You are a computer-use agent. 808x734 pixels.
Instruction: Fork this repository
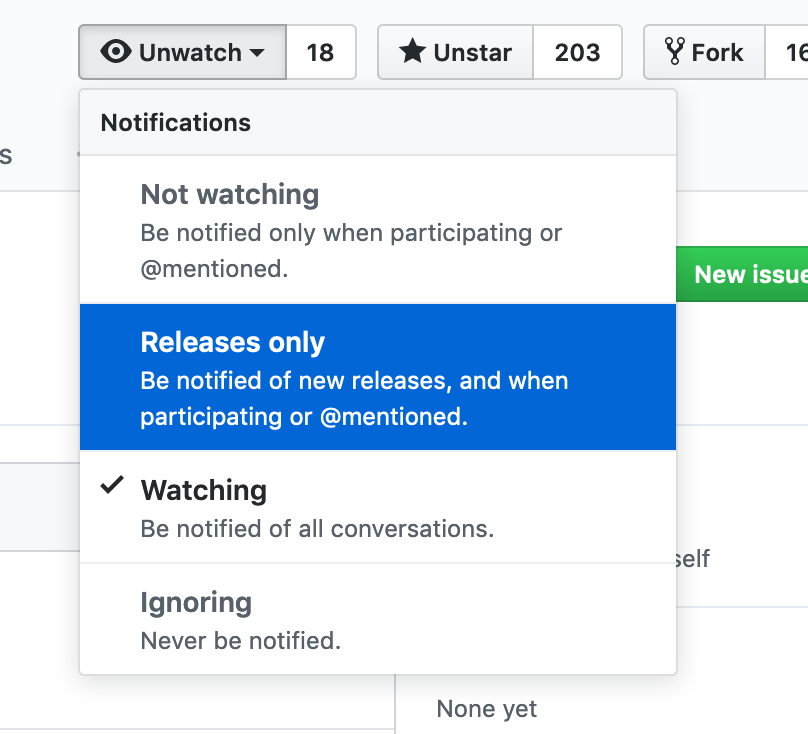[704, 52]
